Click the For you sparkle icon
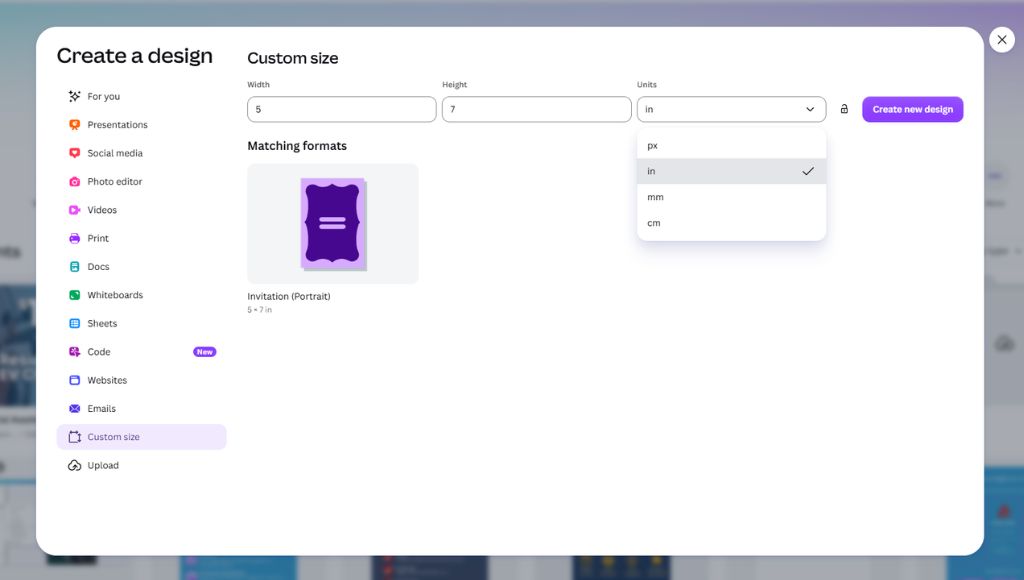 [74, 97]
